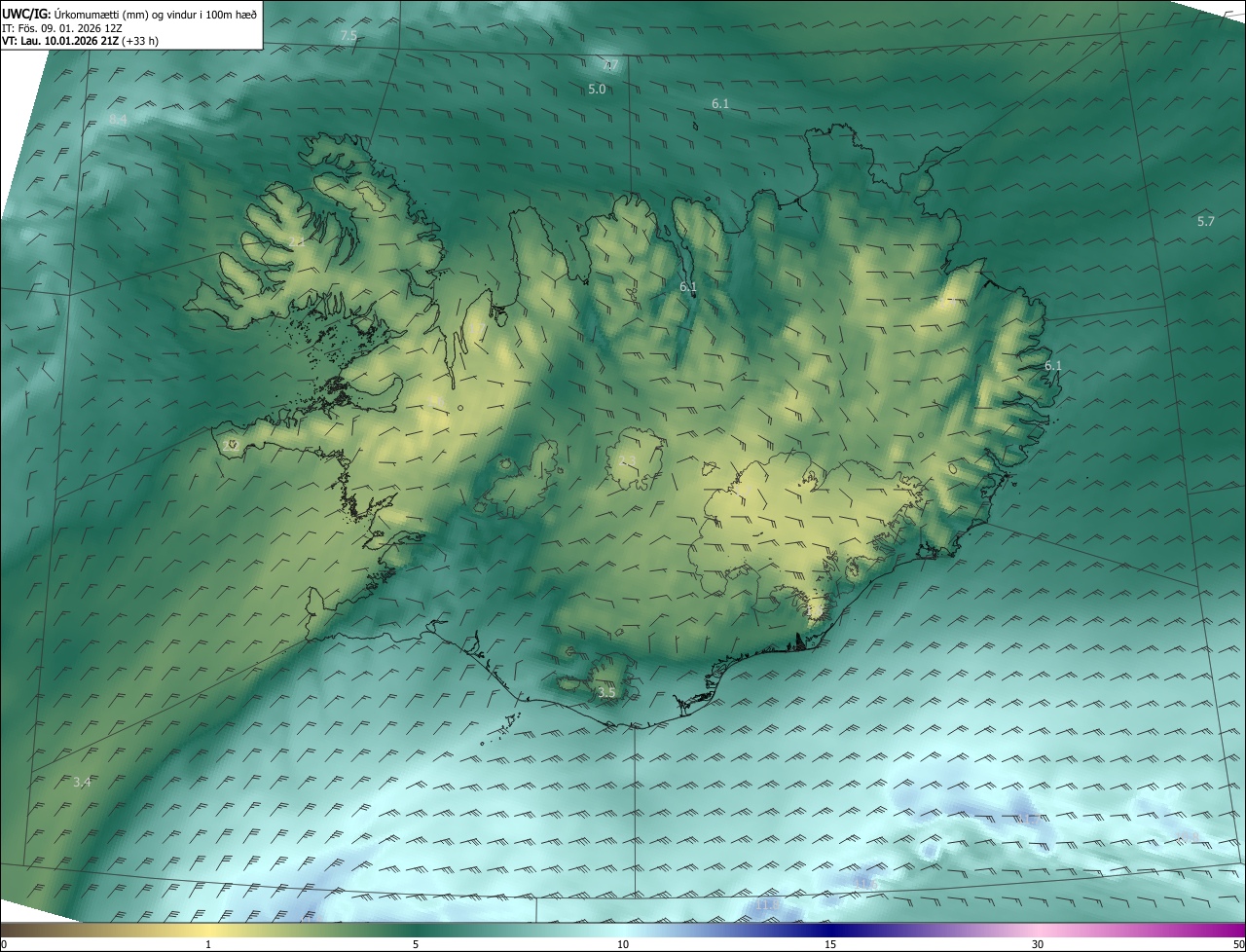Select the color scale tick label 50
The image size is (1246, 952).
pyautogui.click(x=1238, y=944)
